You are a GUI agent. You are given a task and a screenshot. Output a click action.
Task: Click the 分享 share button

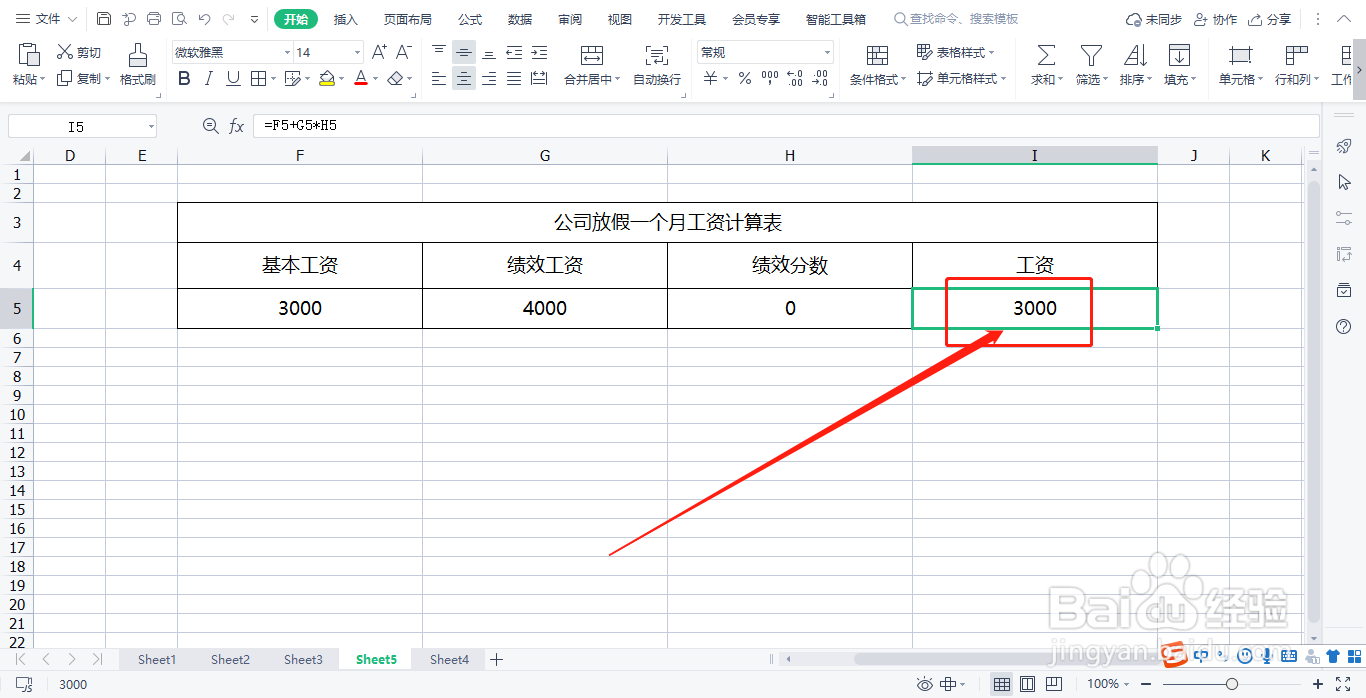point(1276,18)
